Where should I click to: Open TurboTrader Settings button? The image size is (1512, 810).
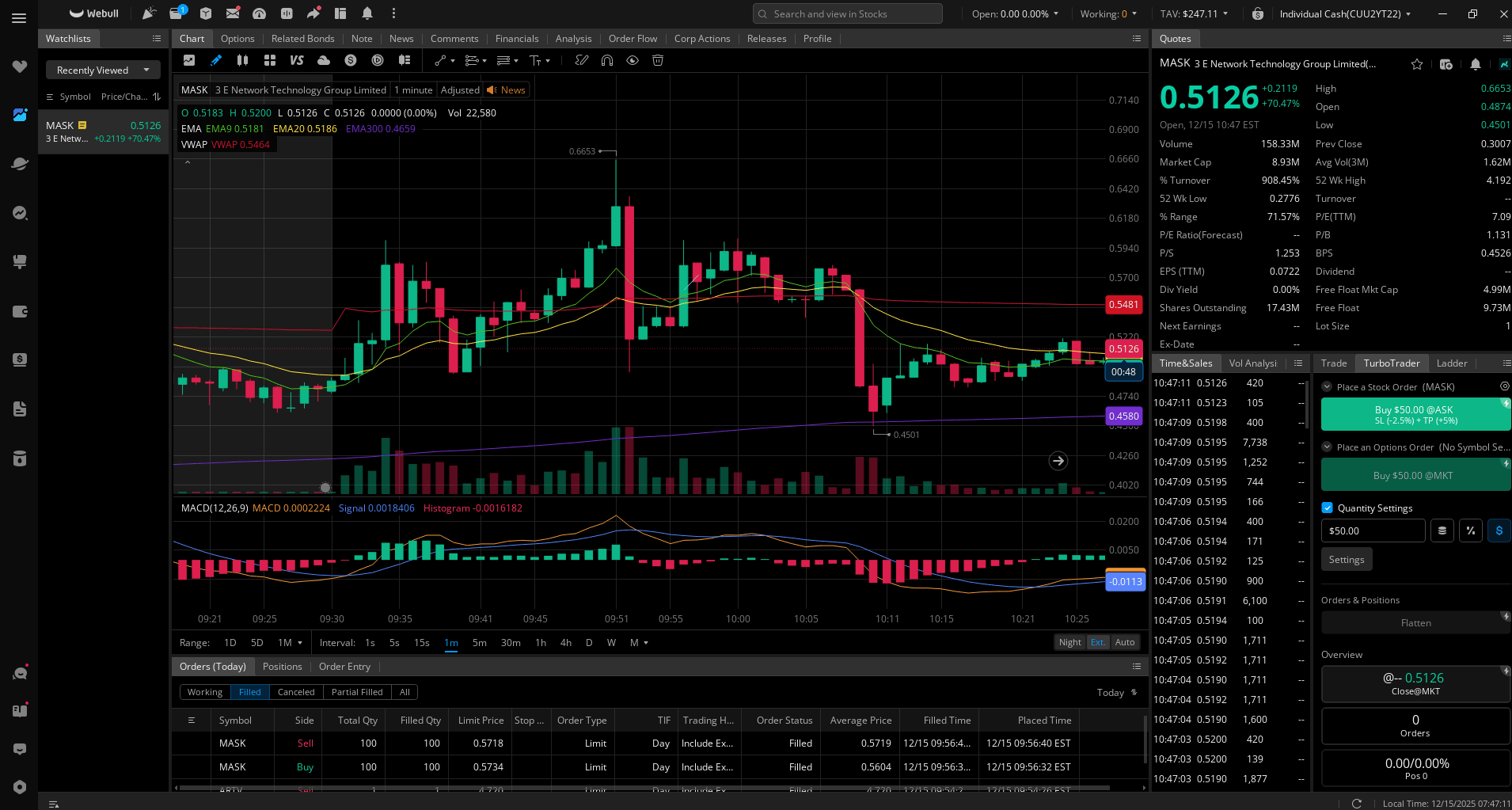click(x=1347, y=559)
